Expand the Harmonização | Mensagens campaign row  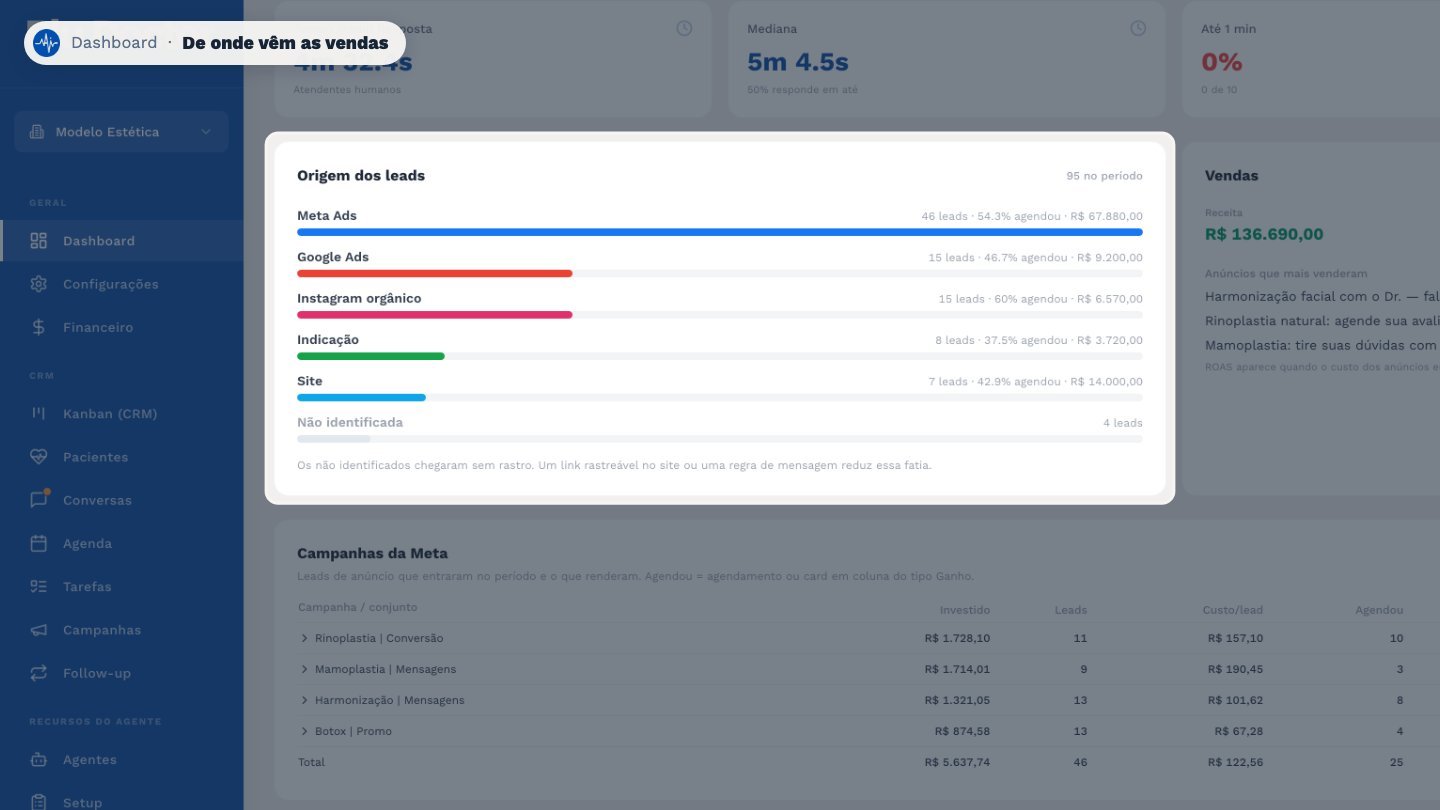304,700
